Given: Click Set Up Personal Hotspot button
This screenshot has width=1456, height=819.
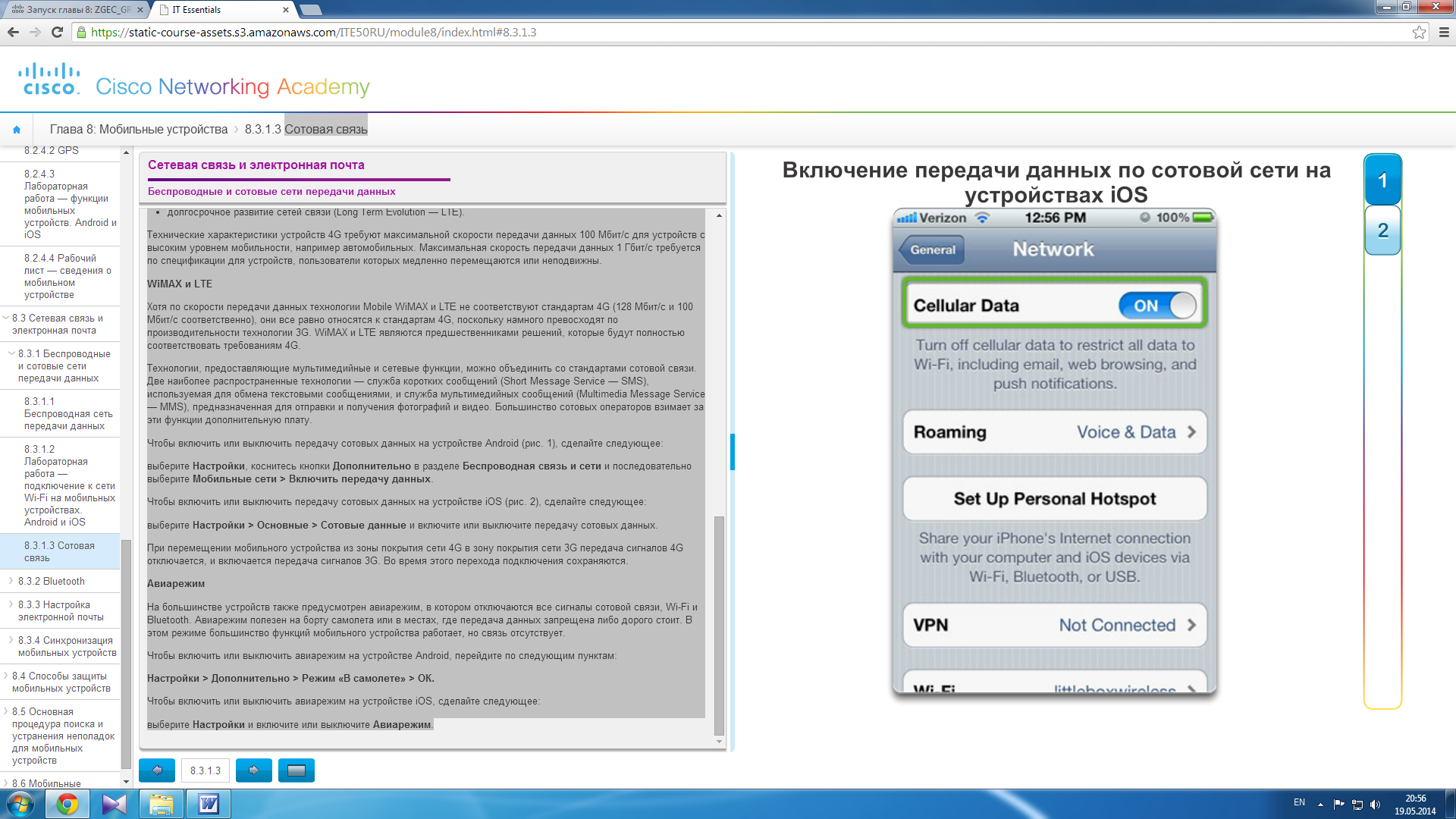Looking at the screenshot, I should pyautogui.click(x=1055, y=499).
